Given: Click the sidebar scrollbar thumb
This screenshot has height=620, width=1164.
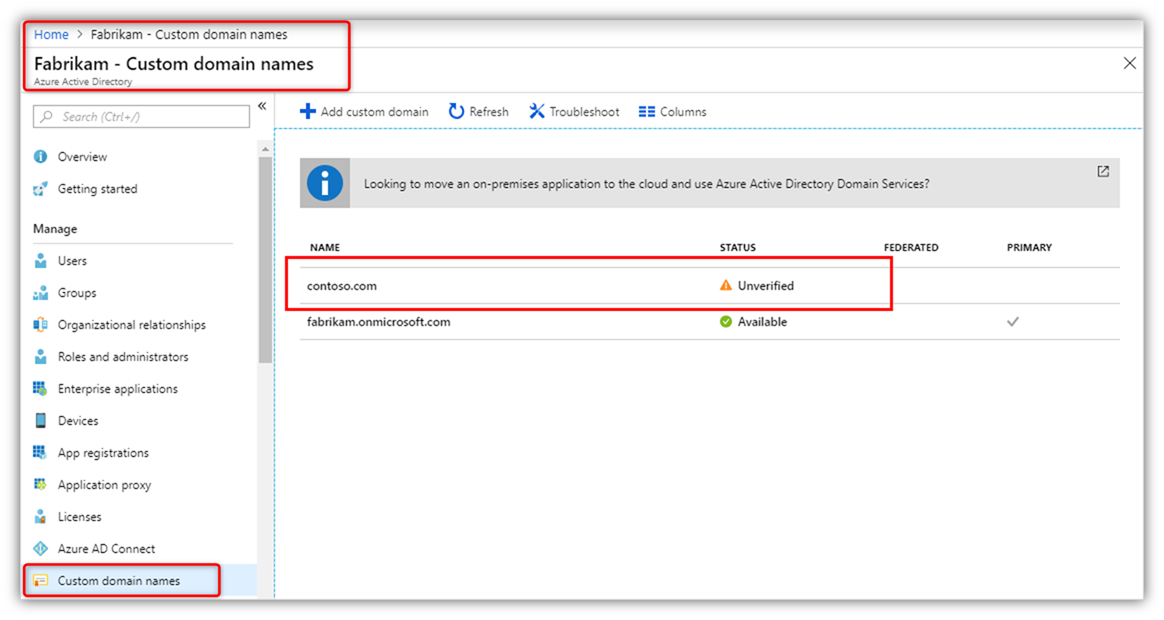Looking at the screenshot, I should (265, 260).
